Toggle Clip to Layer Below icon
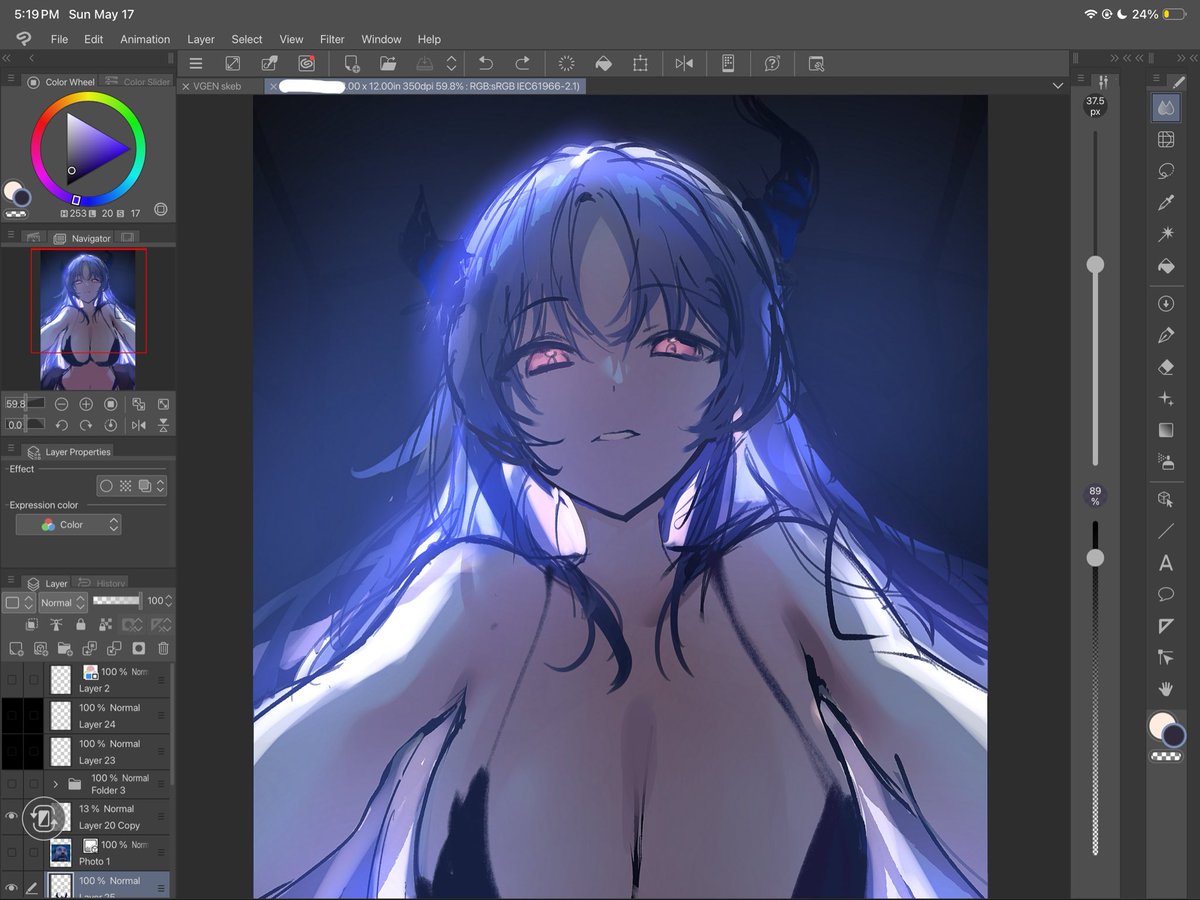This screenshot has width=1200, height=900. click(31, 625)
